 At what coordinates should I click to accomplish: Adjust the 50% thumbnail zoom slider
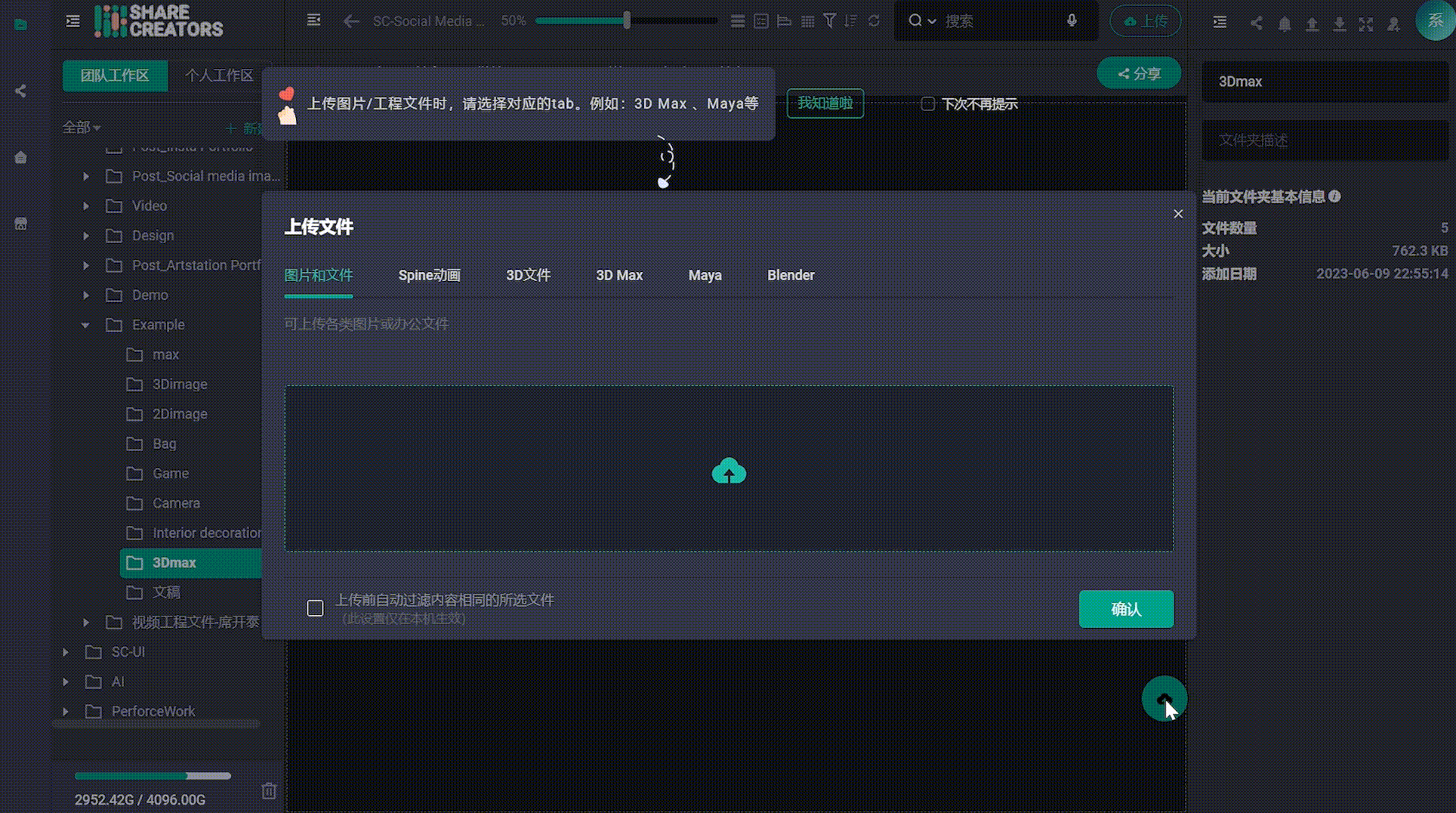(x=626, y=20)
